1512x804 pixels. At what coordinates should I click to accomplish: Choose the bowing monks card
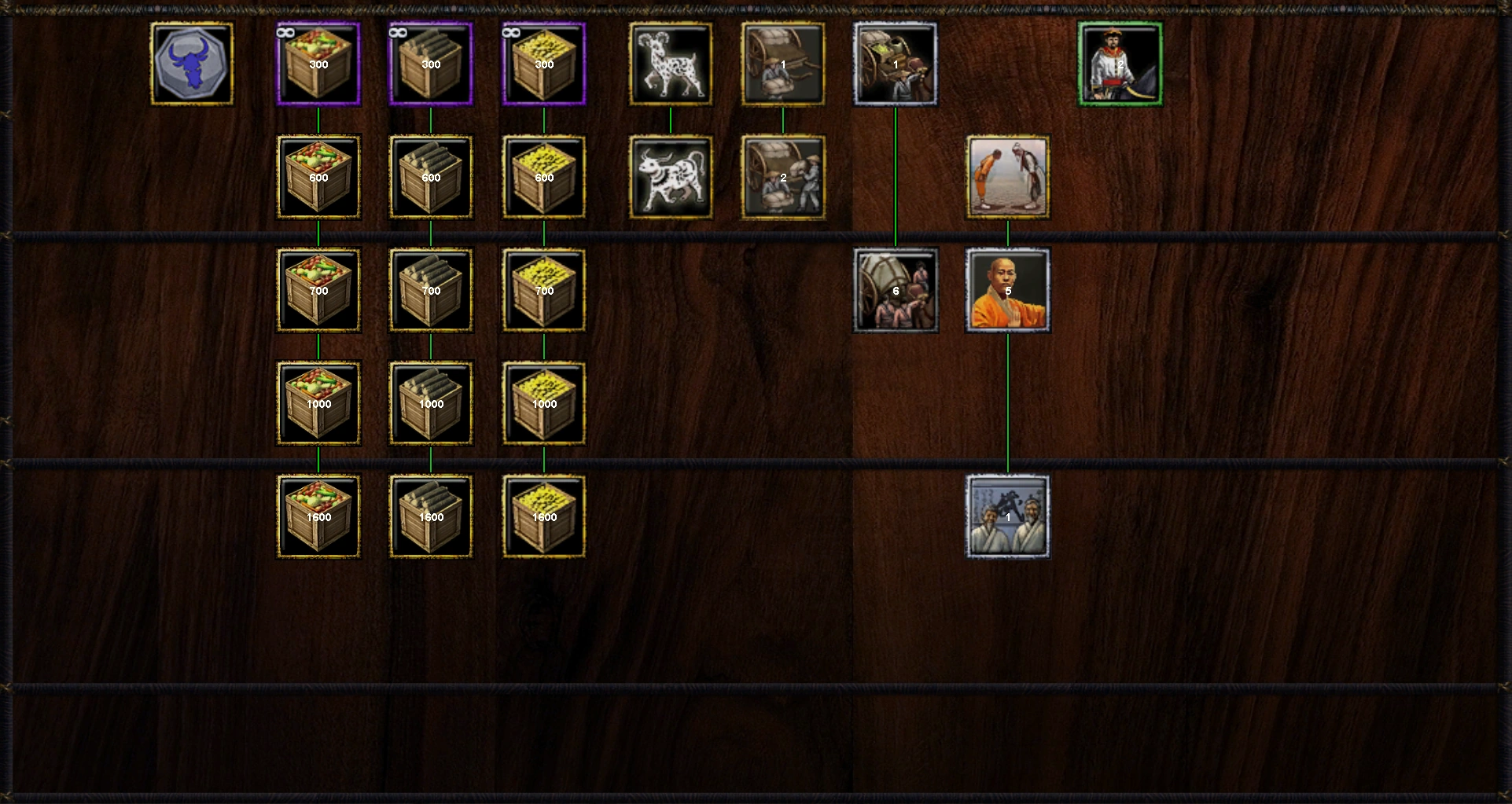1008,177
